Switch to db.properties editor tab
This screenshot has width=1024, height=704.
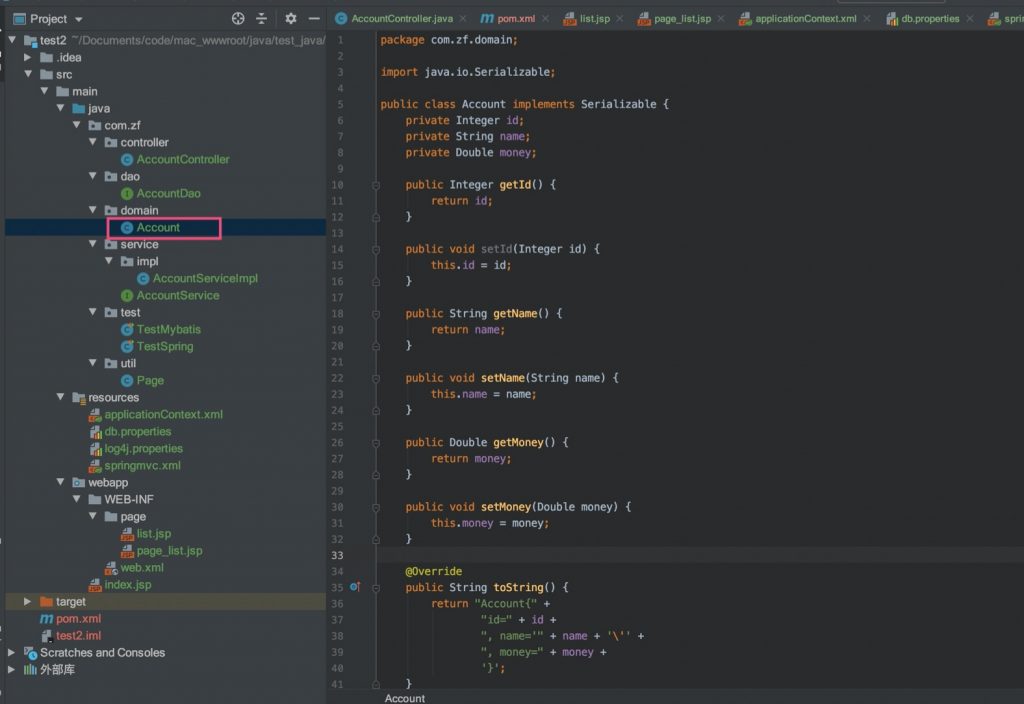coord(930,18)
